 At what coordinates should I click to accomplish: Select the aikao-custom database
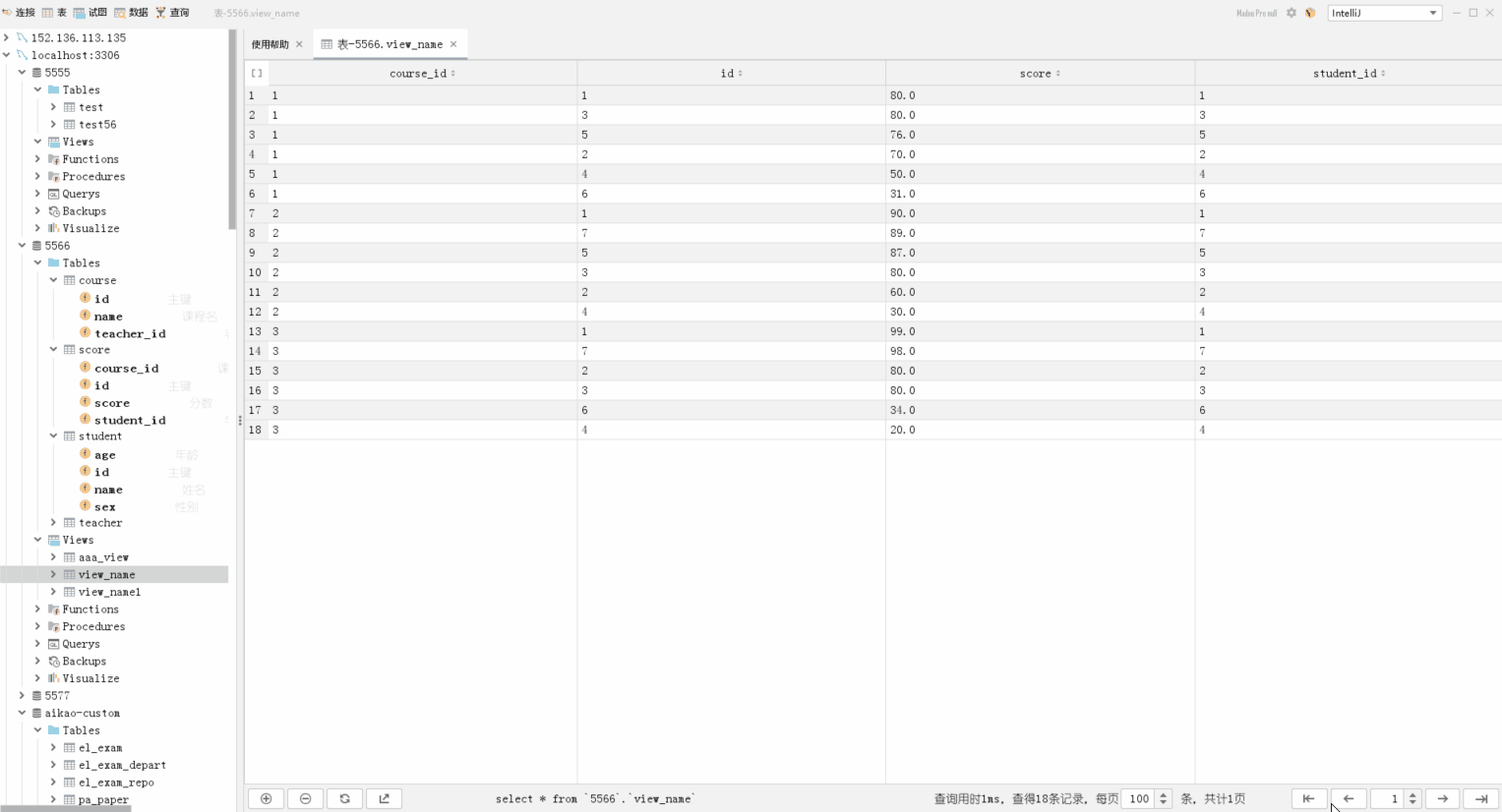click(x=82, y=713)
